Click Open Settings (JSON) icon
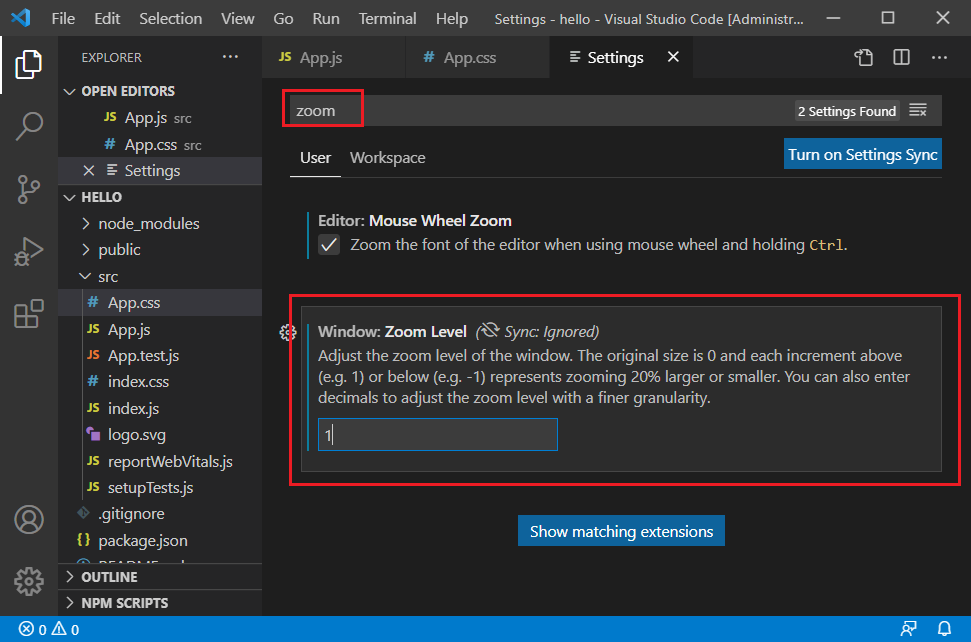Image resolution: width=971 pixels, height=642 pixels. coord(863,58)
